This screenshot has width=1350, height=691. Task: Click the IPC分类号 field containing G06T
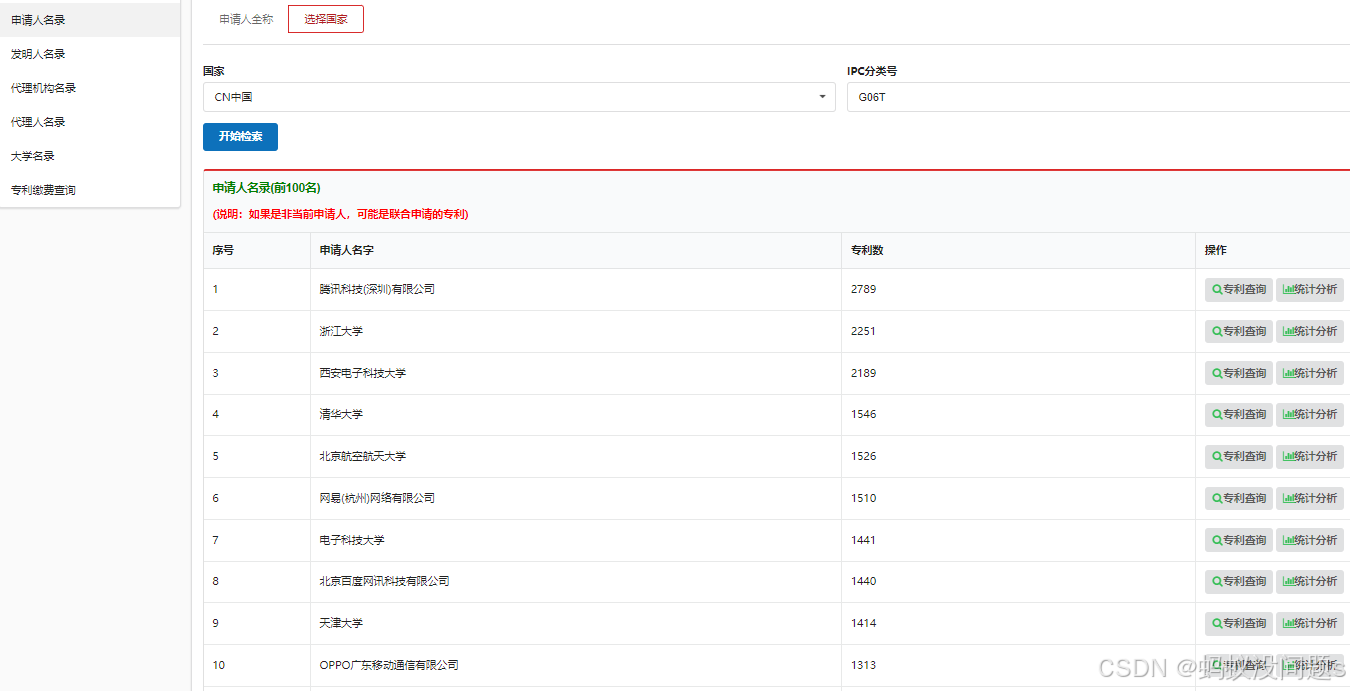(1098, 97)
